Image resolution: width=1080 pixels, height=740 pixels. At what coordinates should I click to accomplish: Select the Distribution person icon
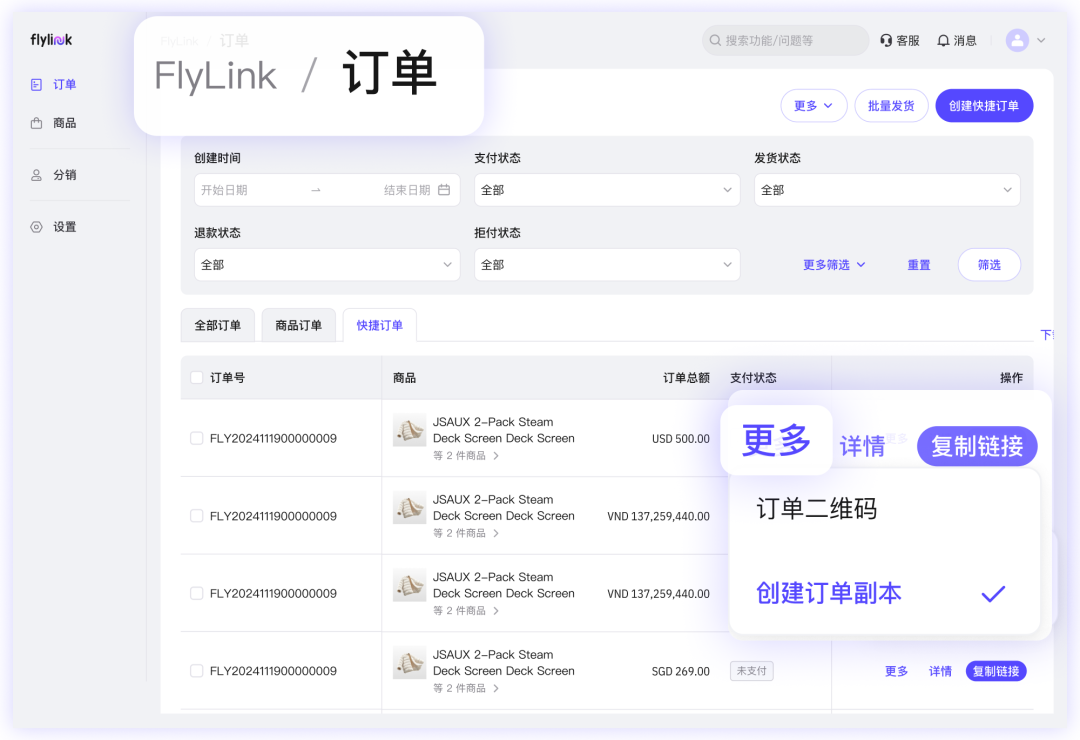(x=37, y=175)
